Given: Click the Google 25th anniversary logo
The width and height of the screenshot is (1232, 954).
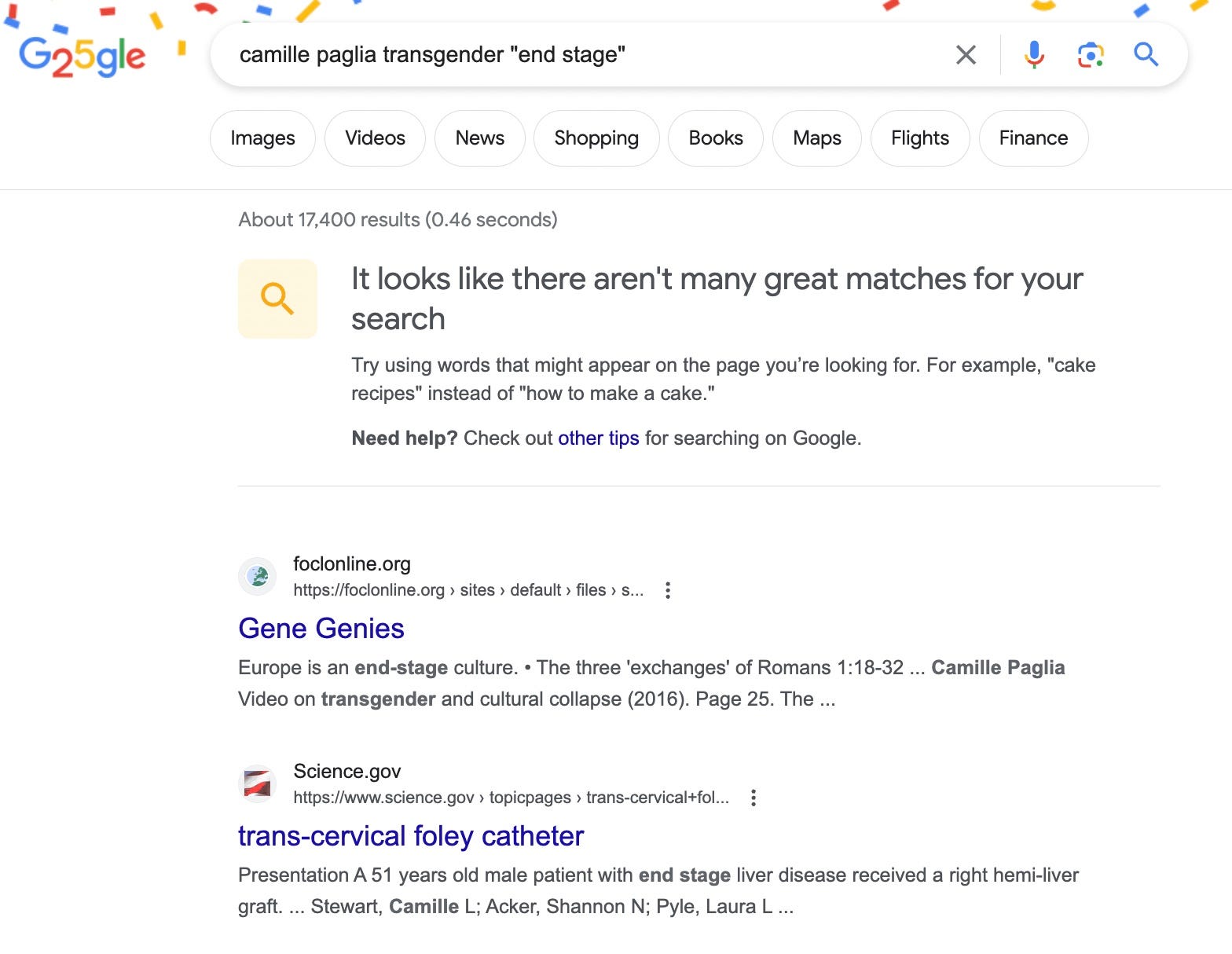Looking at the screenshot, I should [x=82, y=56].
